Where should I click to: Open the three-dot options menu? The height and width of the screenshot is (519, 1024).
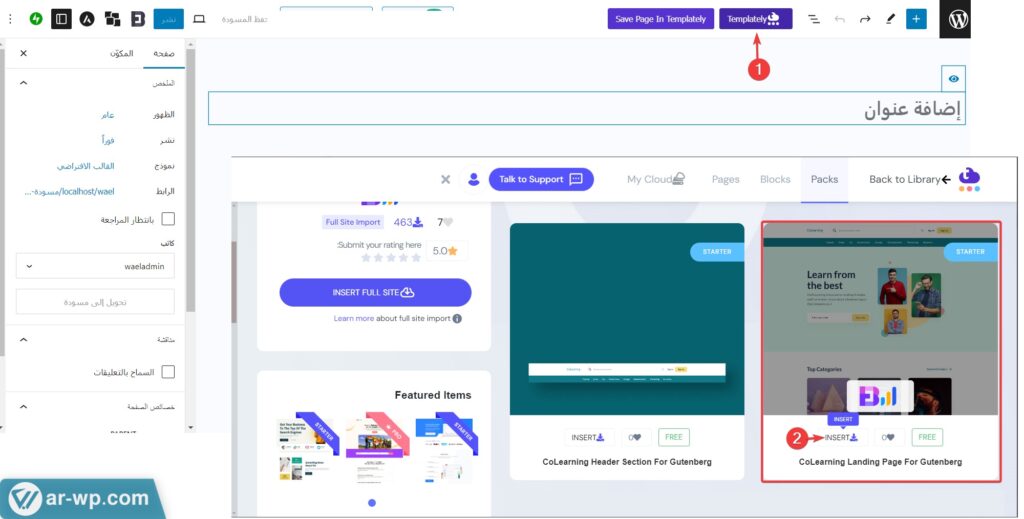click(10, 19)
